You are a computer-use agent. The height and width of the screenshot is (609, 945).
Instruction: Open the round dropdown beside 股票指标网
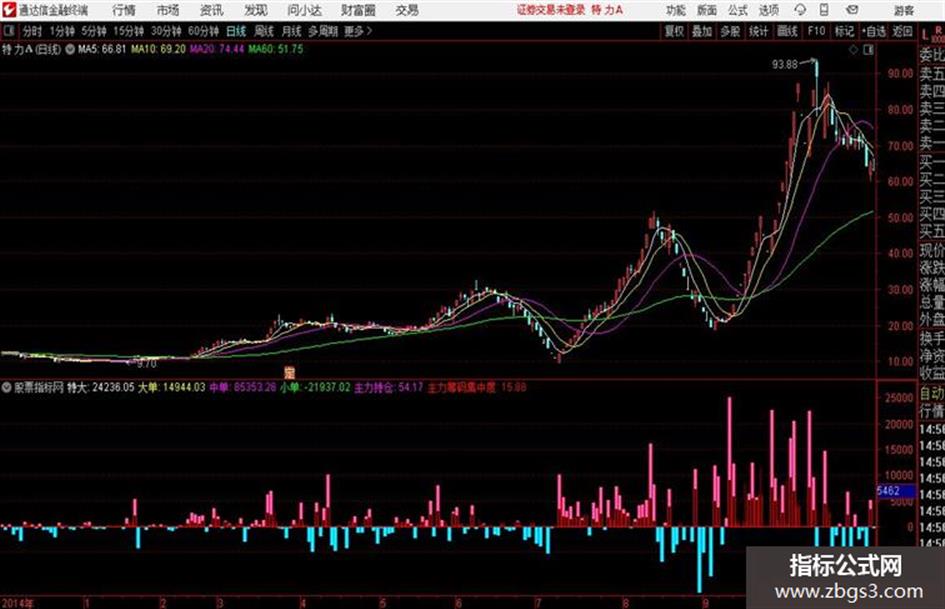[7, 388]
